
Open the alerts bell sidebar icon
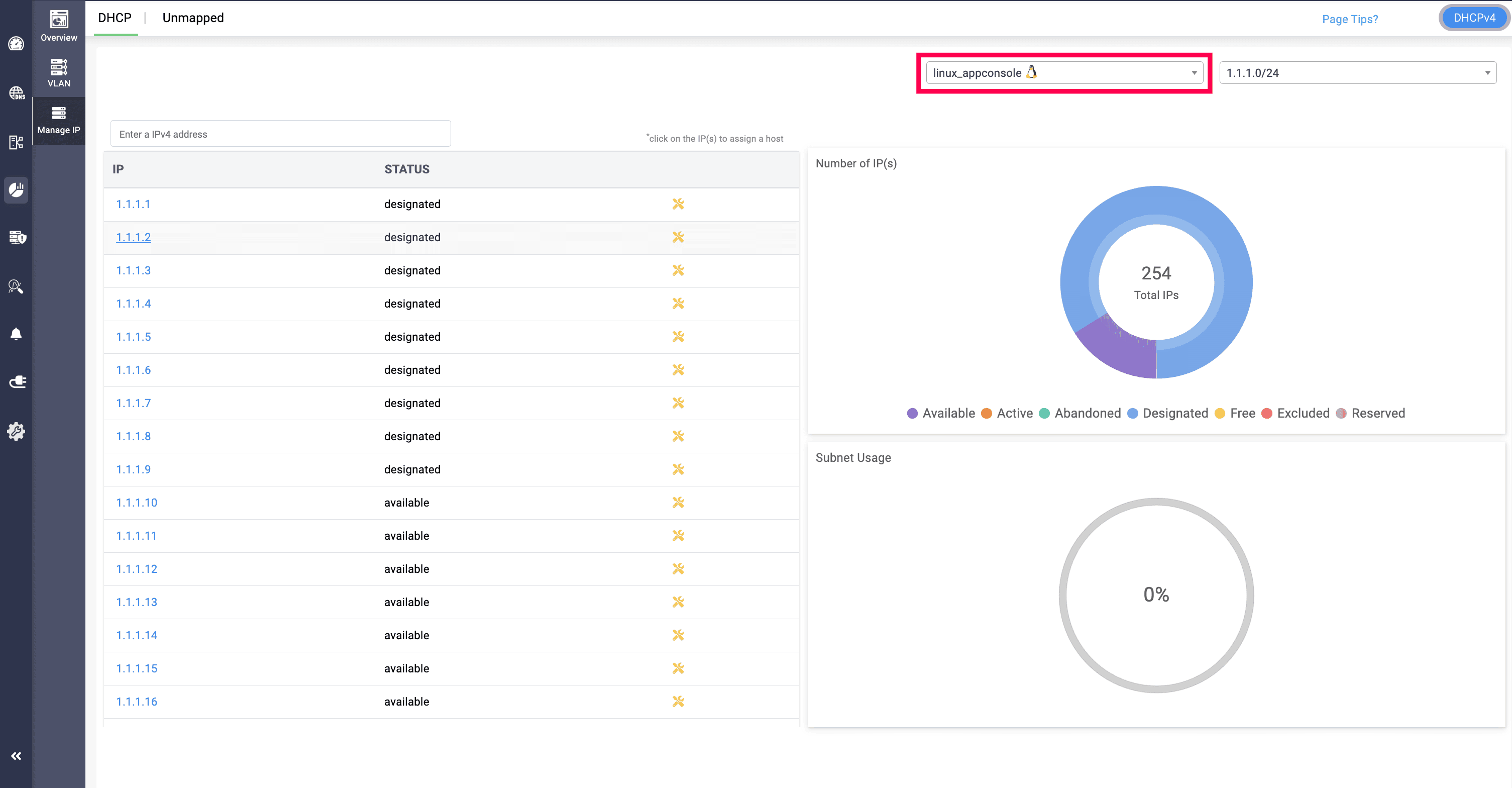click(17, 334)
